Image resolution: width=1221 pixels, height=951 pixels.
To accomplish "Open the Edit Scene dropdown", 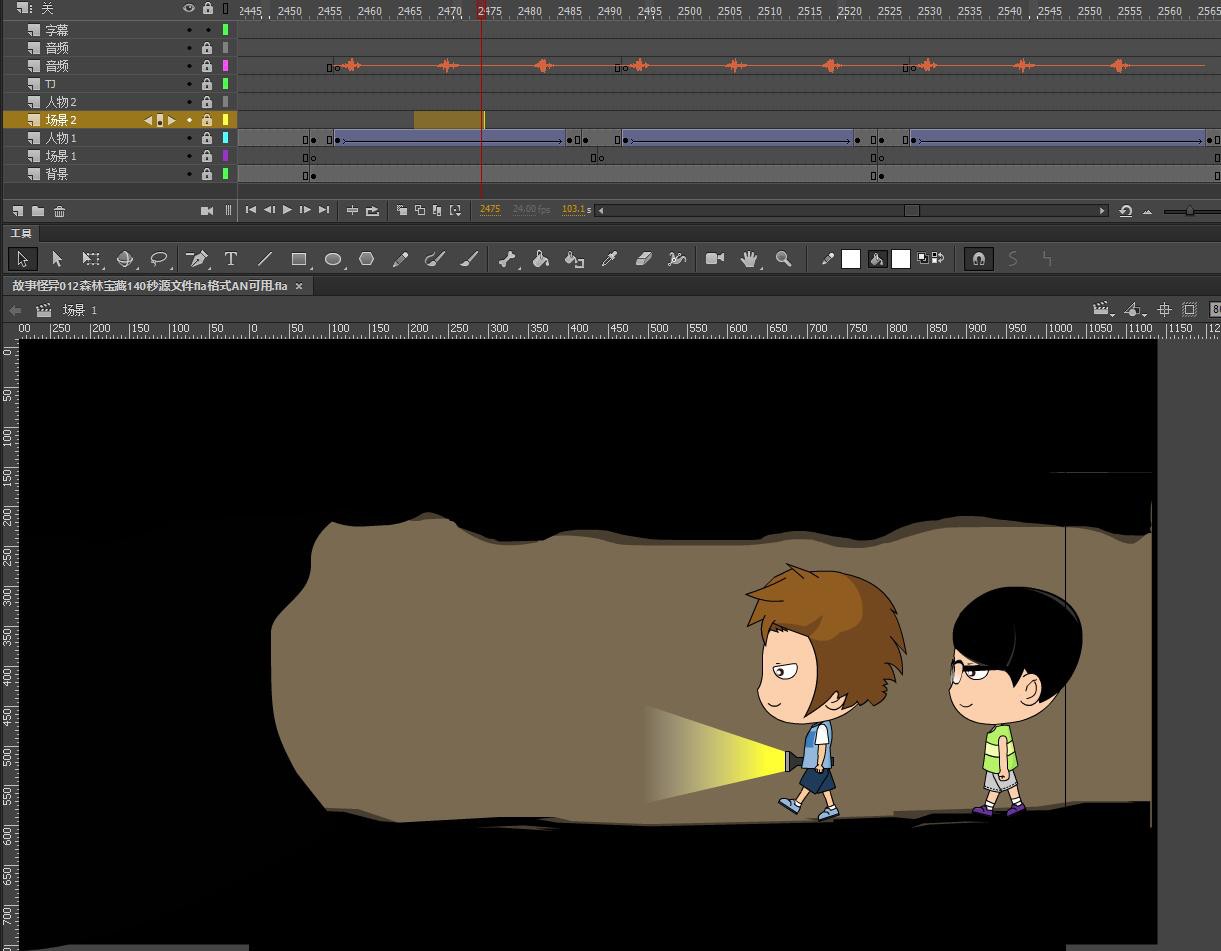I will pos(1102,310).
